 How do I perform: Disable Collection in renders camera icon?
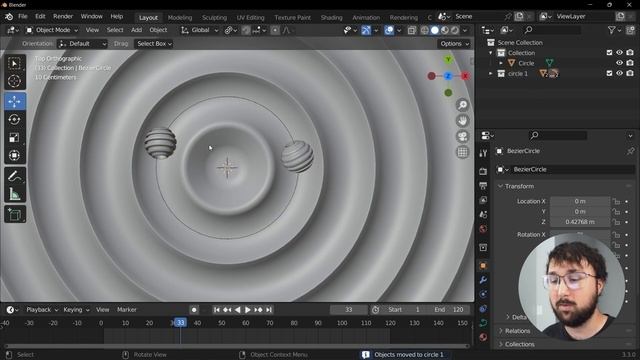(x=630, y=53)
